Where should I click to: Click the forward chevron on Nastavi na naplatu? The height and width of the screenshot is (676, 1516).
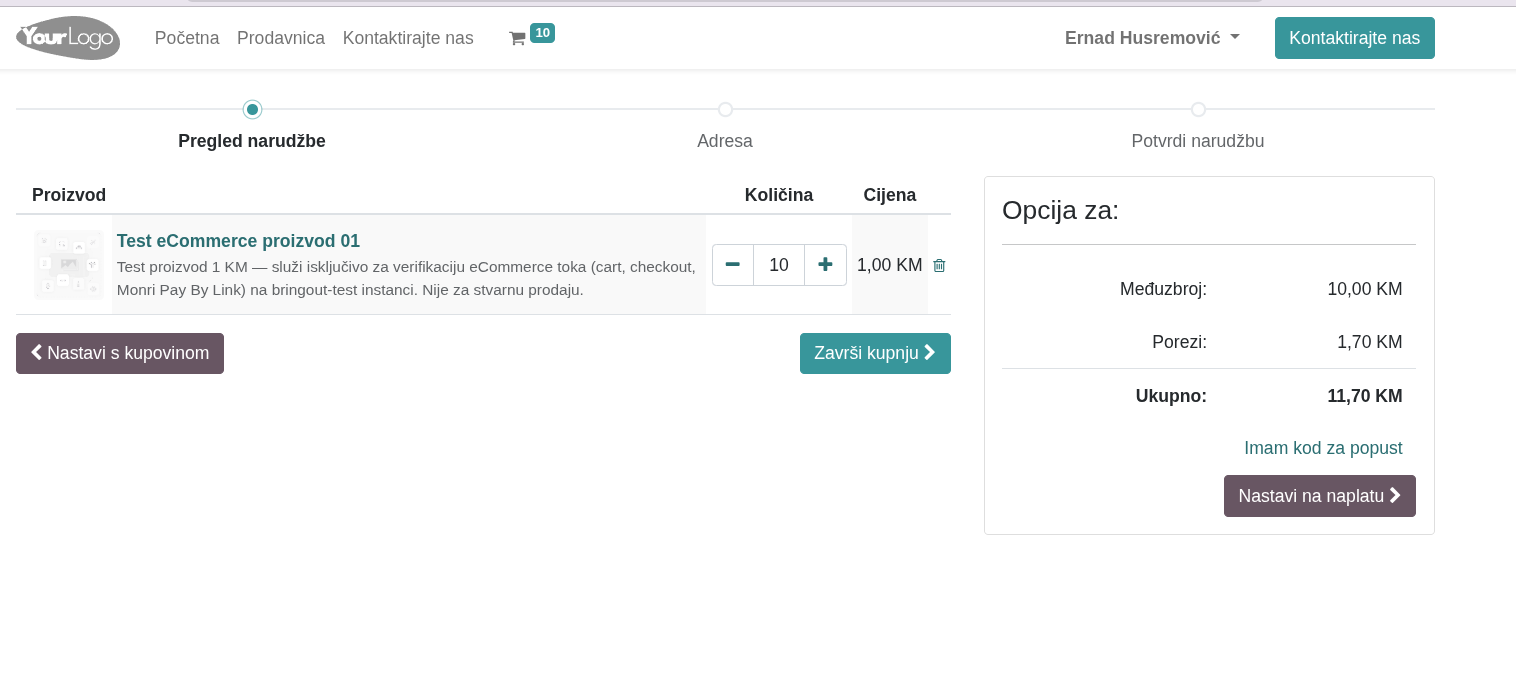click(x=1394, y=495)
